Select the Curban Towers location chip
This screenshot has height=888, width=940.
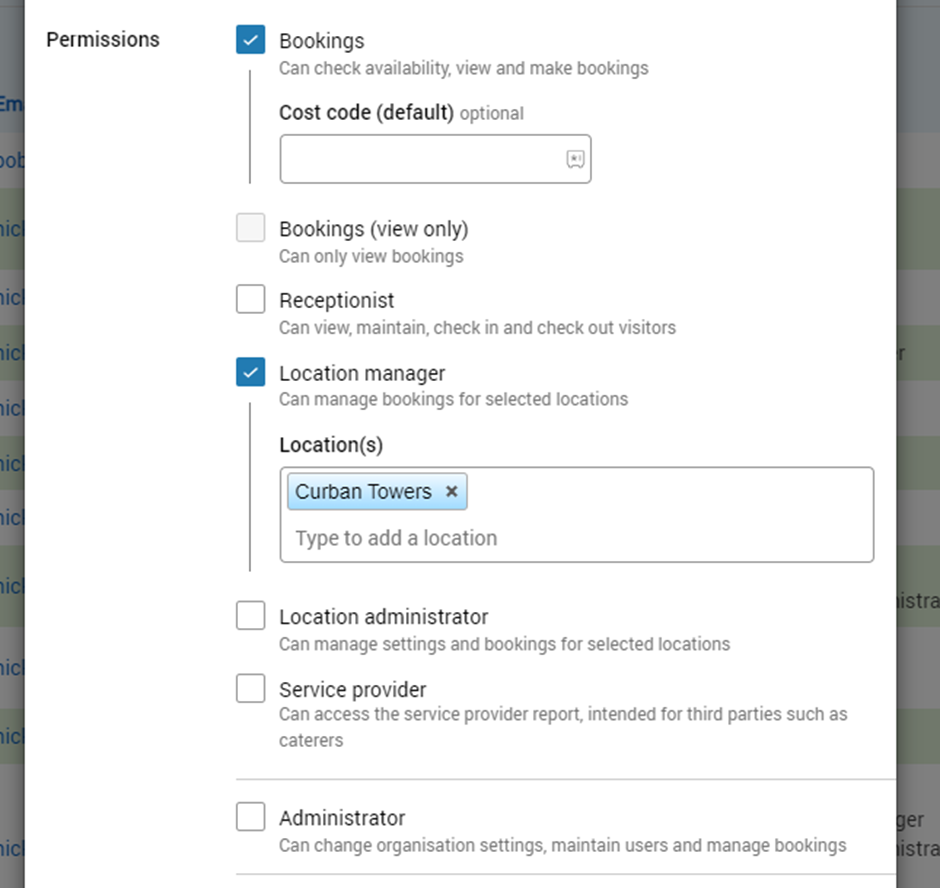tap(364, 492)
